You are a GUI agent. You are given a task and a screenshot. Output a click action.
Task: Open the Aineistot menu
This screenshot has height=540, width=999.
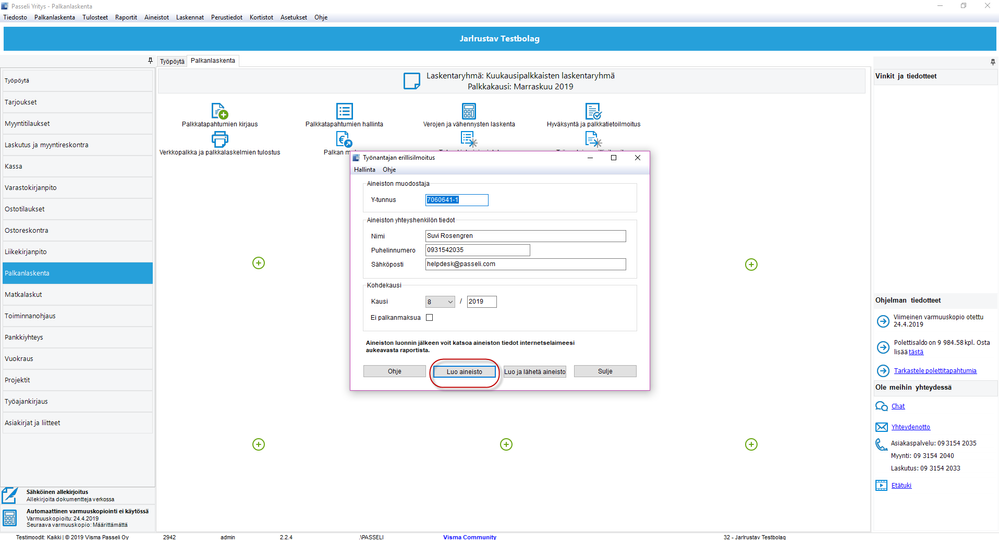(157, 17)
